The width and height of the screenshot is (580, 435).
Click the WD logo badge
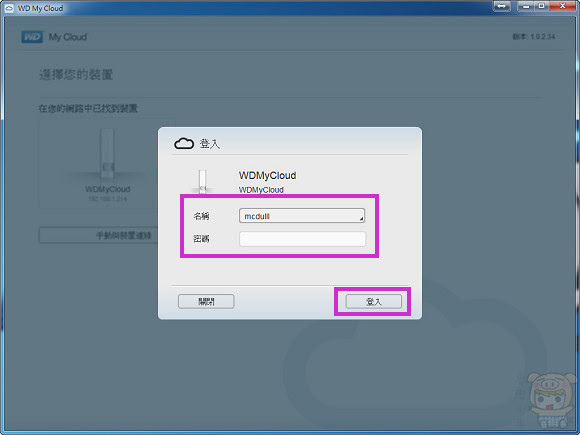tap(32, 37)
